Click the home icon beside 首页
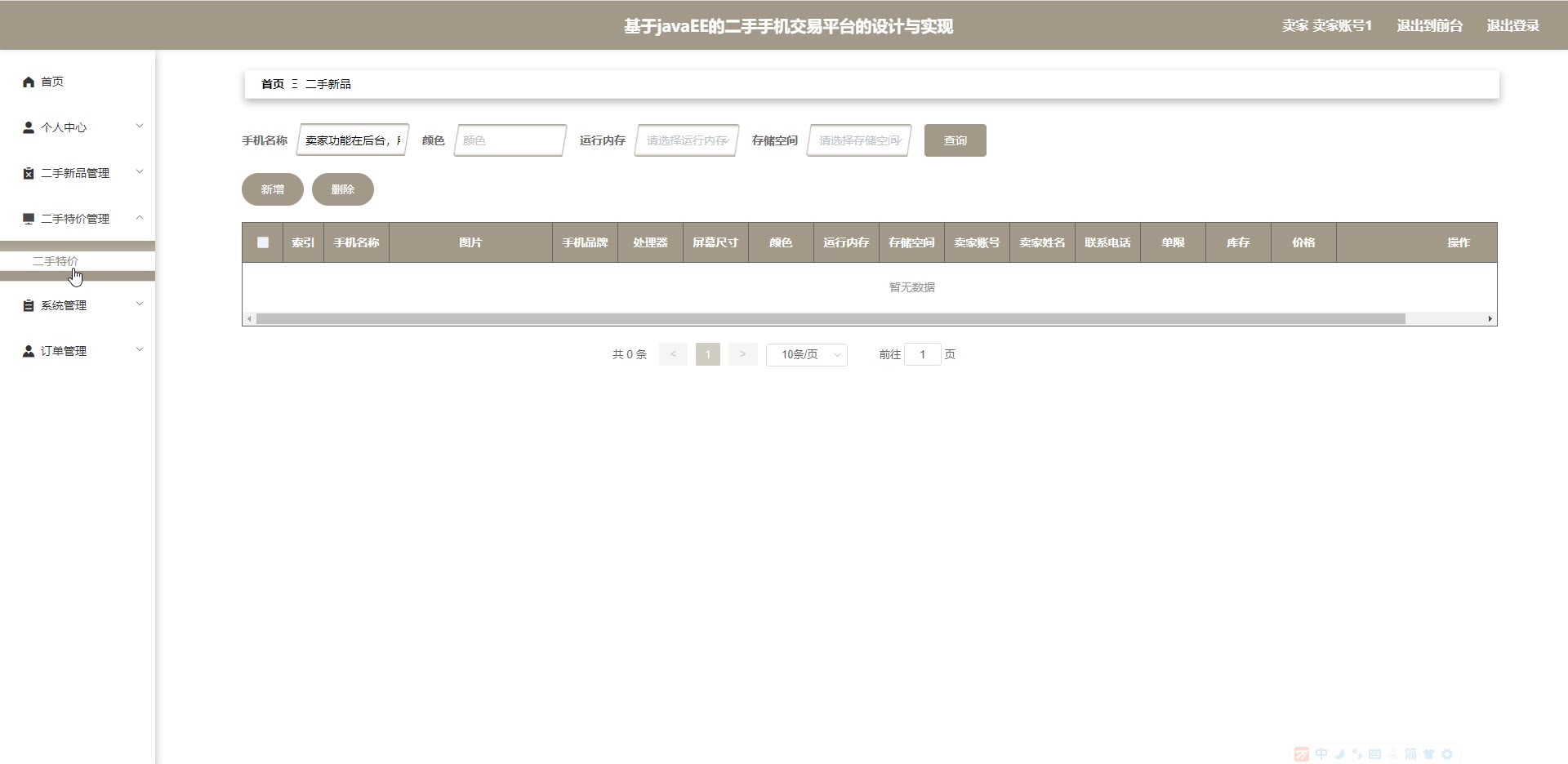1568x764 pixels. (29, 82)
